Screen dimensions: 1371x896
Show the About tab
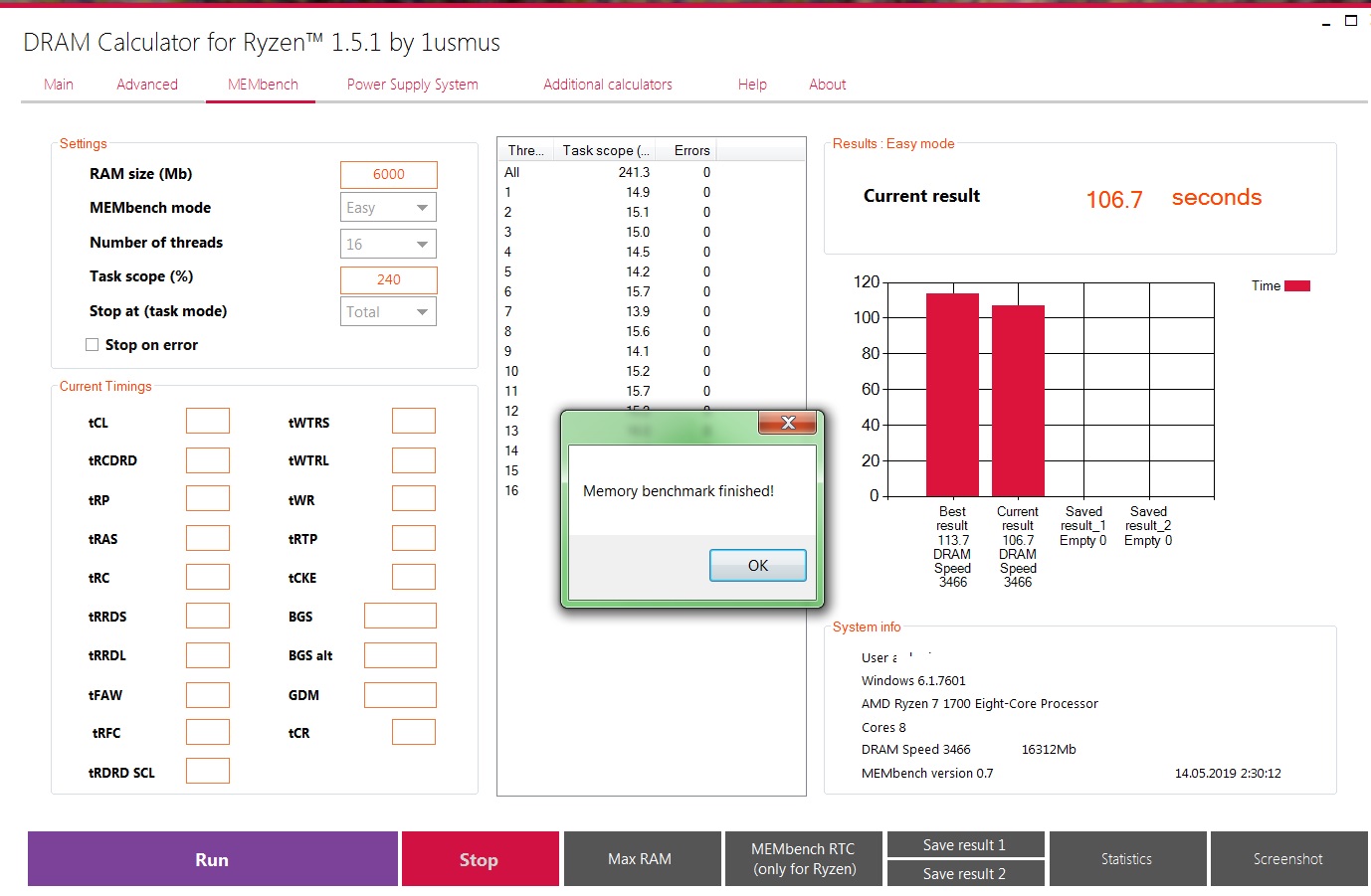tap(828, 85)
